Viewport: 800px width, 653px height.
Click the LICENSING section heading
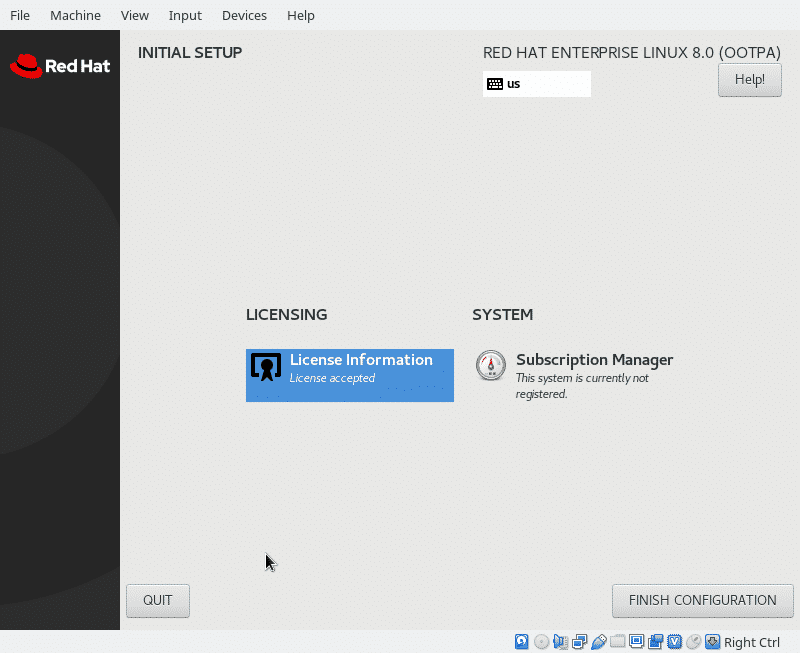tap(286, 314)
